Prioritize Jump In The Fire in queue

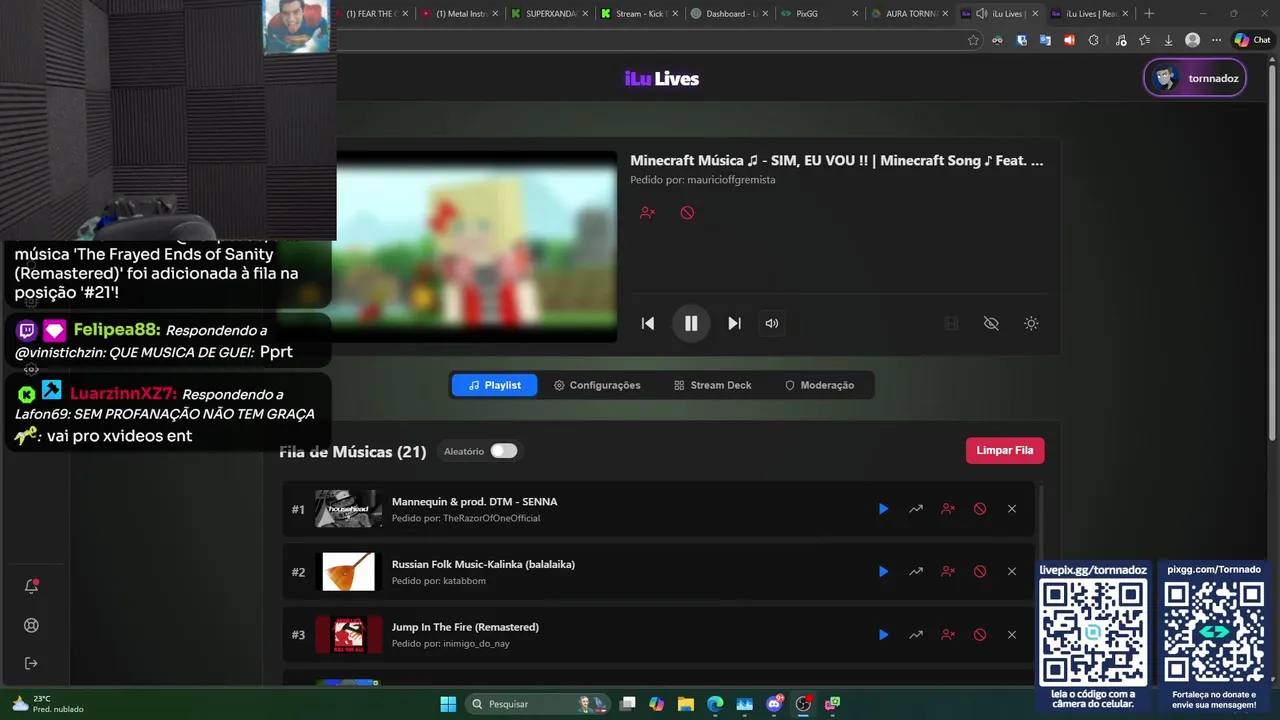(916, 635)
